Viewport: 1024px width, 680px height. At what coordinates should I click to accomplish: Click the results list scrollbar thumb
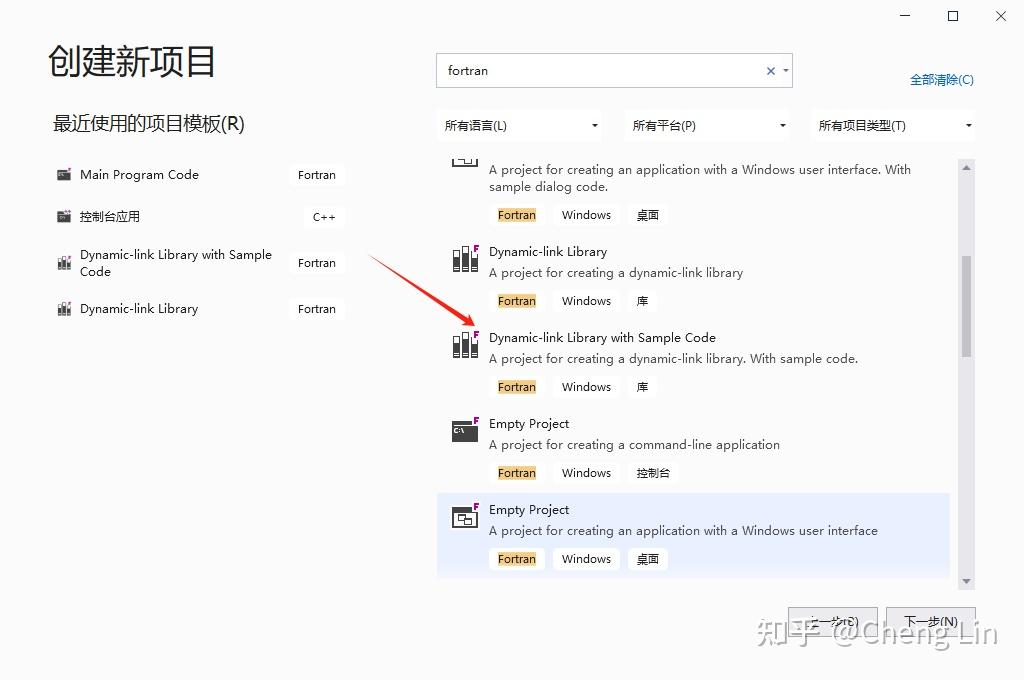tap(966, 306)
